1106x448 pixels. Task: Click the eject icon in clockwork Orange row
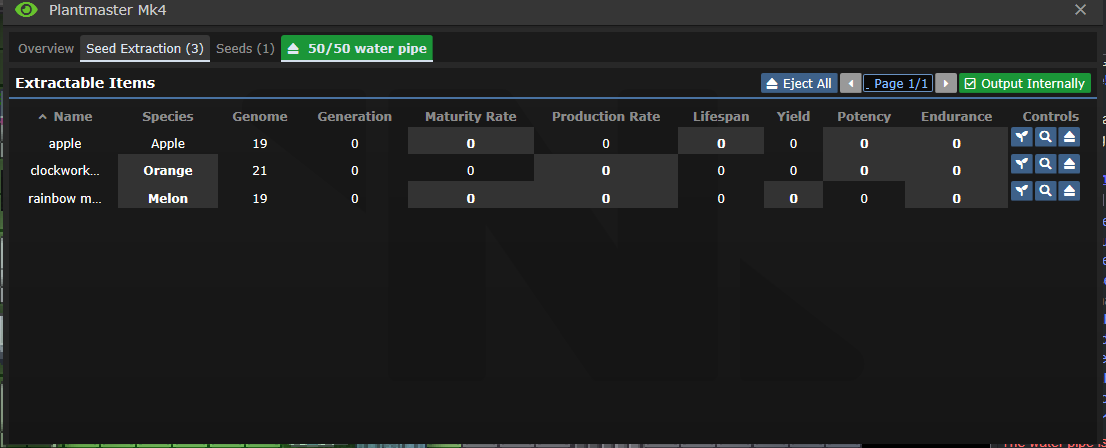(1069, 164)
